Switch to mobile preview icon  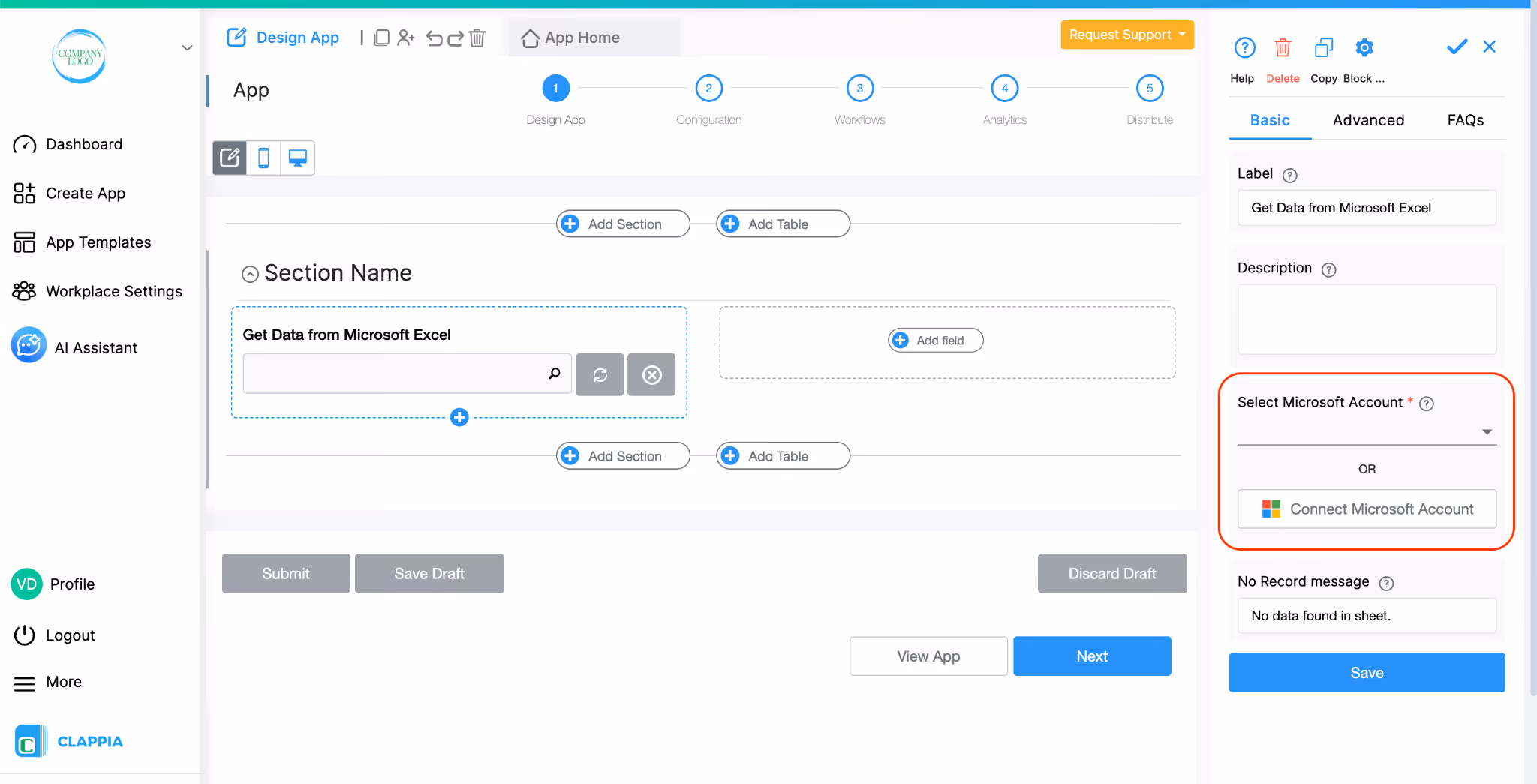(263, 158)
